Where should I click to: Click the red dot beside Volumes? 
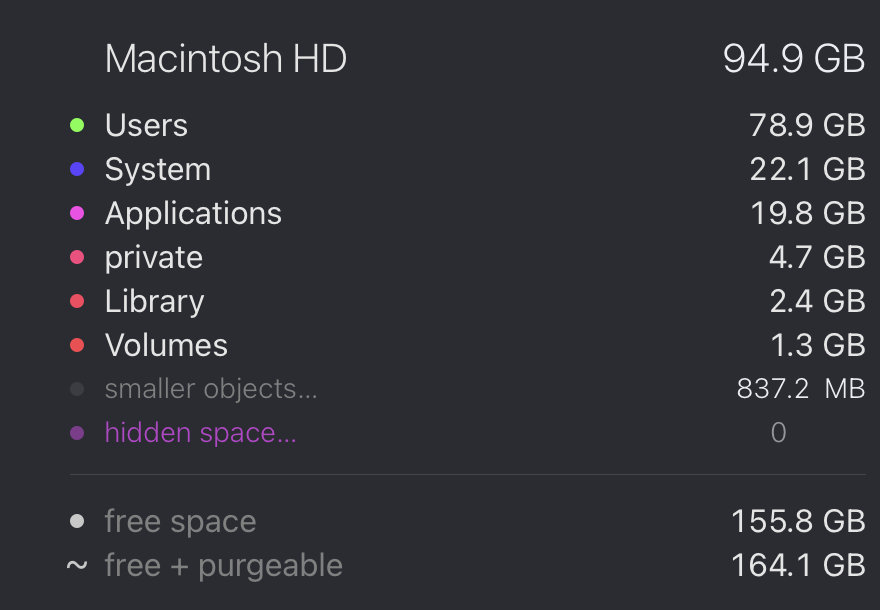[x=77, y=346]
